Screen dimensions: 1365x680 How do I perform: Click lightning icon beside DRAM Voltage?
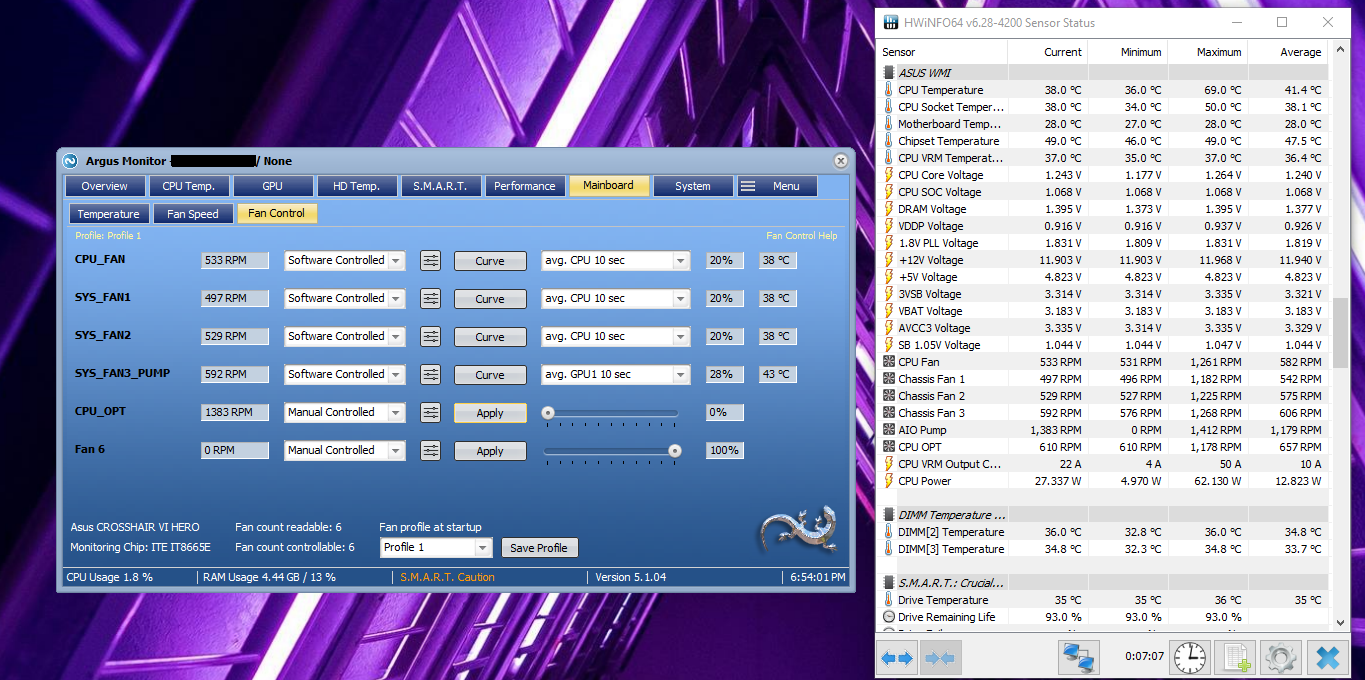tap(889, 209)
